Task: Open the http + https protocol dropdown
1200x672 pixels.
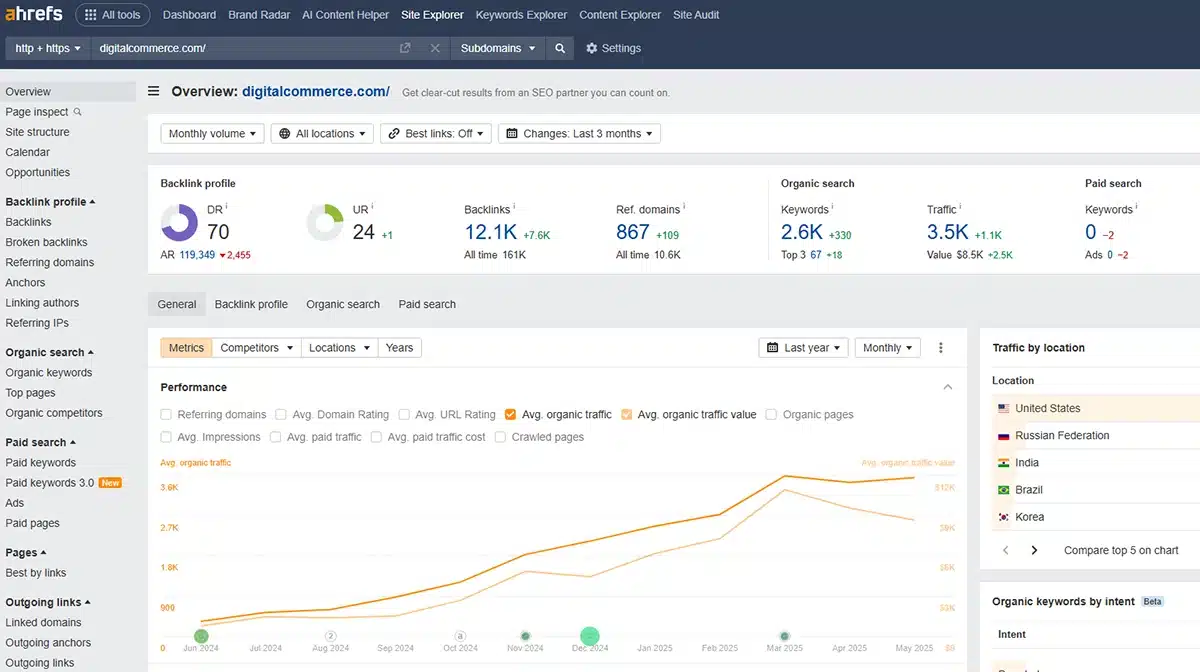Action: click(48, 48)
